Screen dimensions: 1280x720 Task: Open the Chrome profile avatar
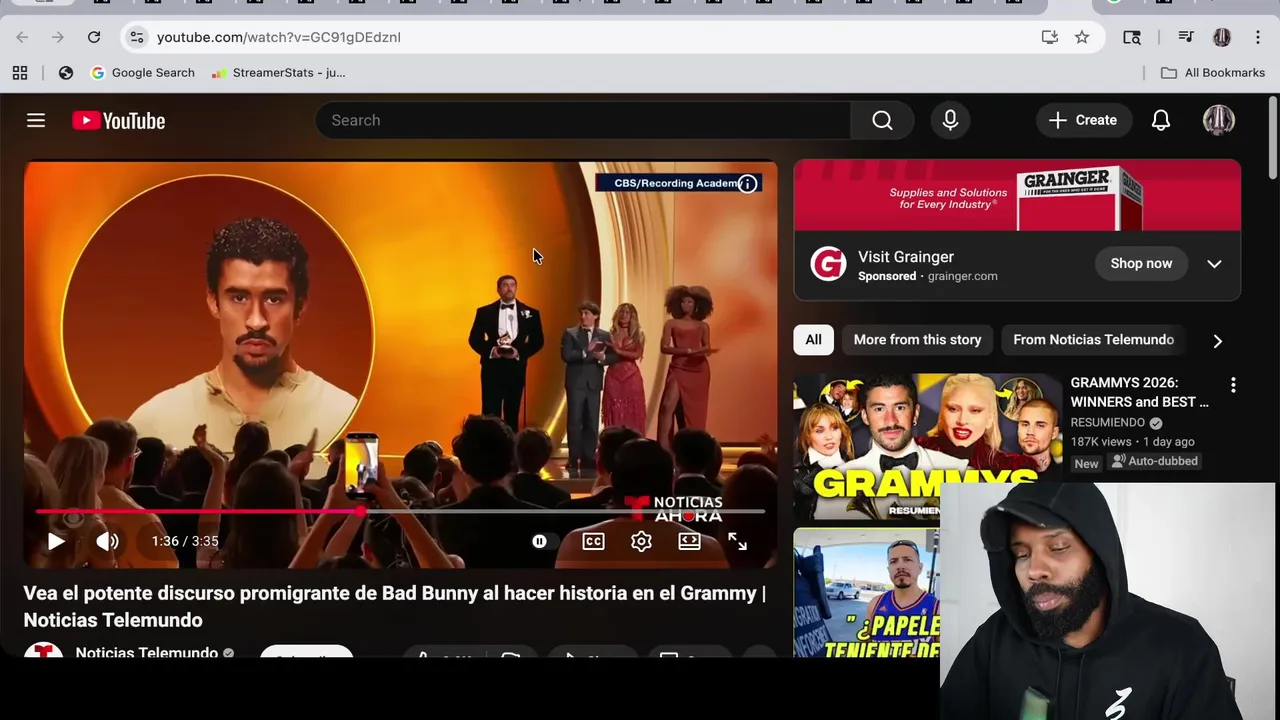click(1222, 37)
